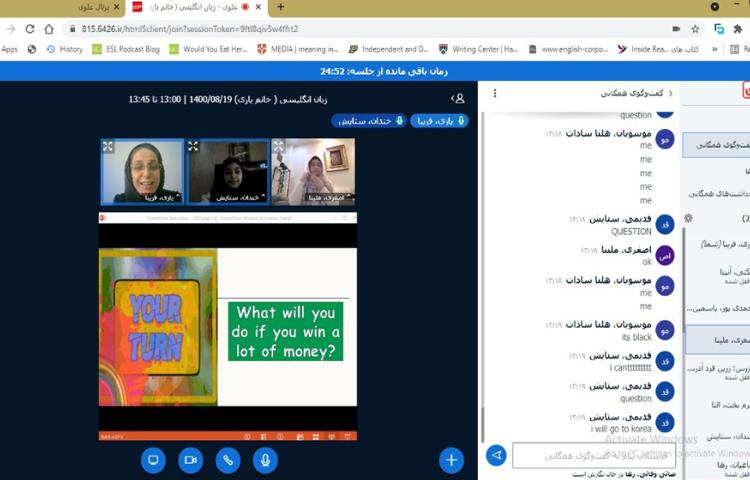Viewport: 750px width, 480px height.
Task: Click the camera indicator in address bar
Action: coord(676,29)
